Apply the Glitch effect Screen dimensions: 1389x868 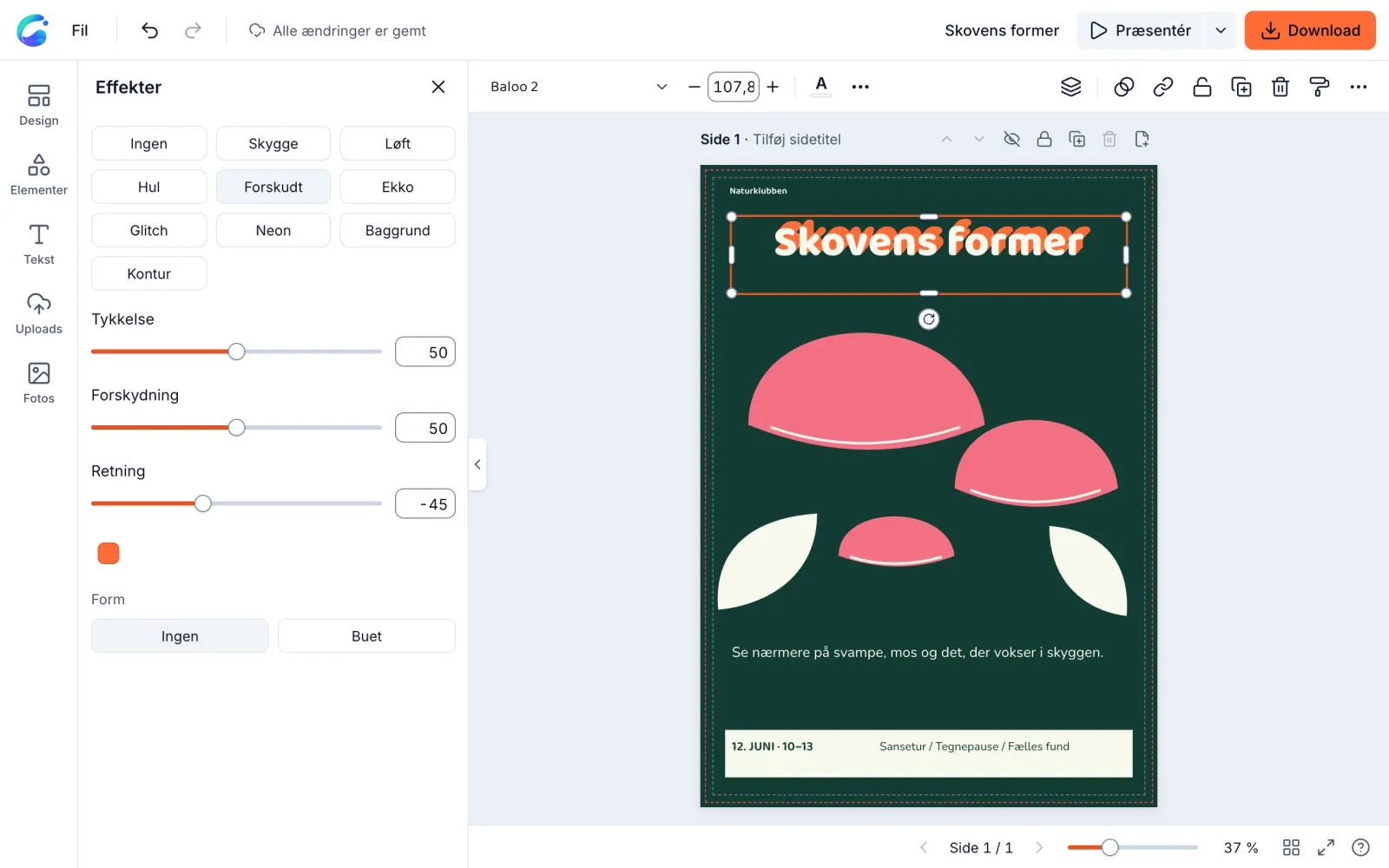[x=149, y=230]
